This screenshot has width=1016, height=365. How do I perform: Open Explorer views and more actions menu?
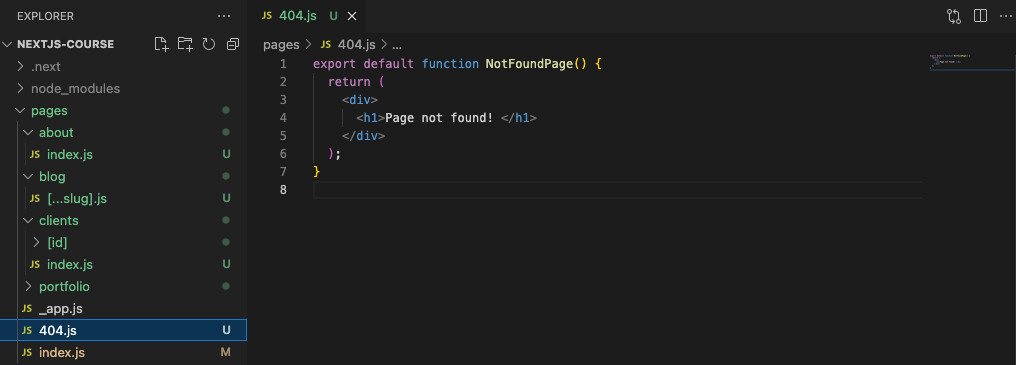pos(224,16)
